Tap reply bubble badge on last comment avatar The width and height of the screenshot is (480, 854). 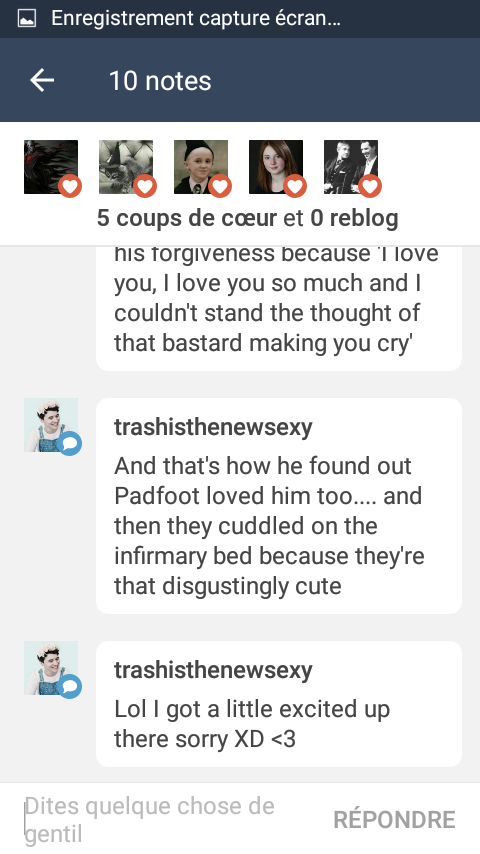tap(70, 686)
